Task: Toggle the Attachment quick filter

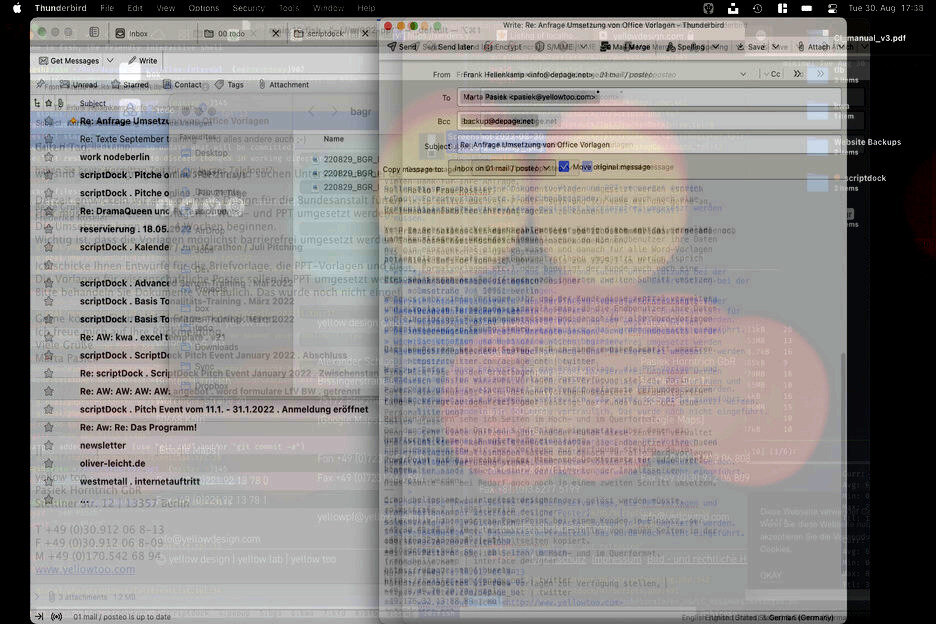Action: point(284,85)
